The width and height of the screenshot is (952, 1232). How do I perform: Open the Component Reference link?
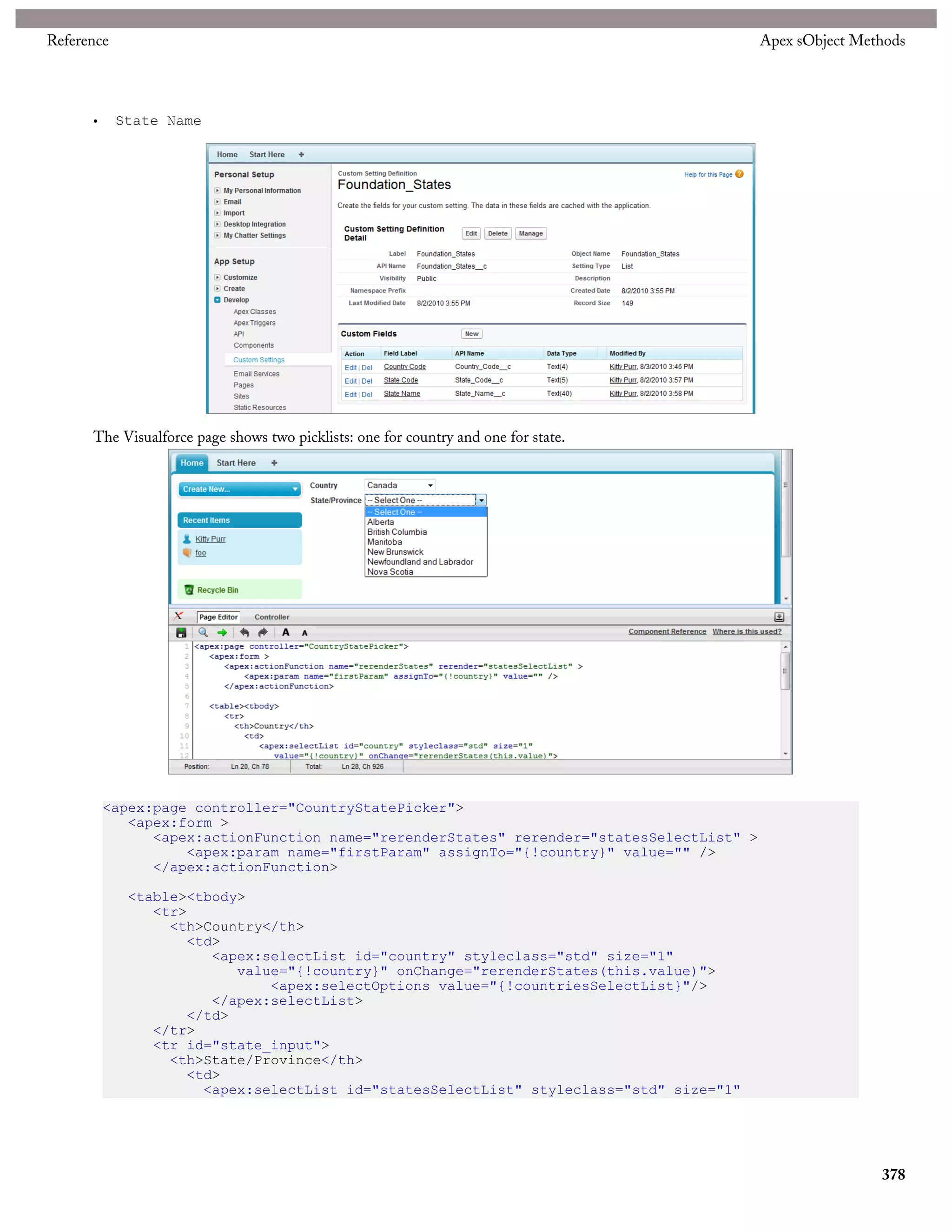(x=667, y=631)
